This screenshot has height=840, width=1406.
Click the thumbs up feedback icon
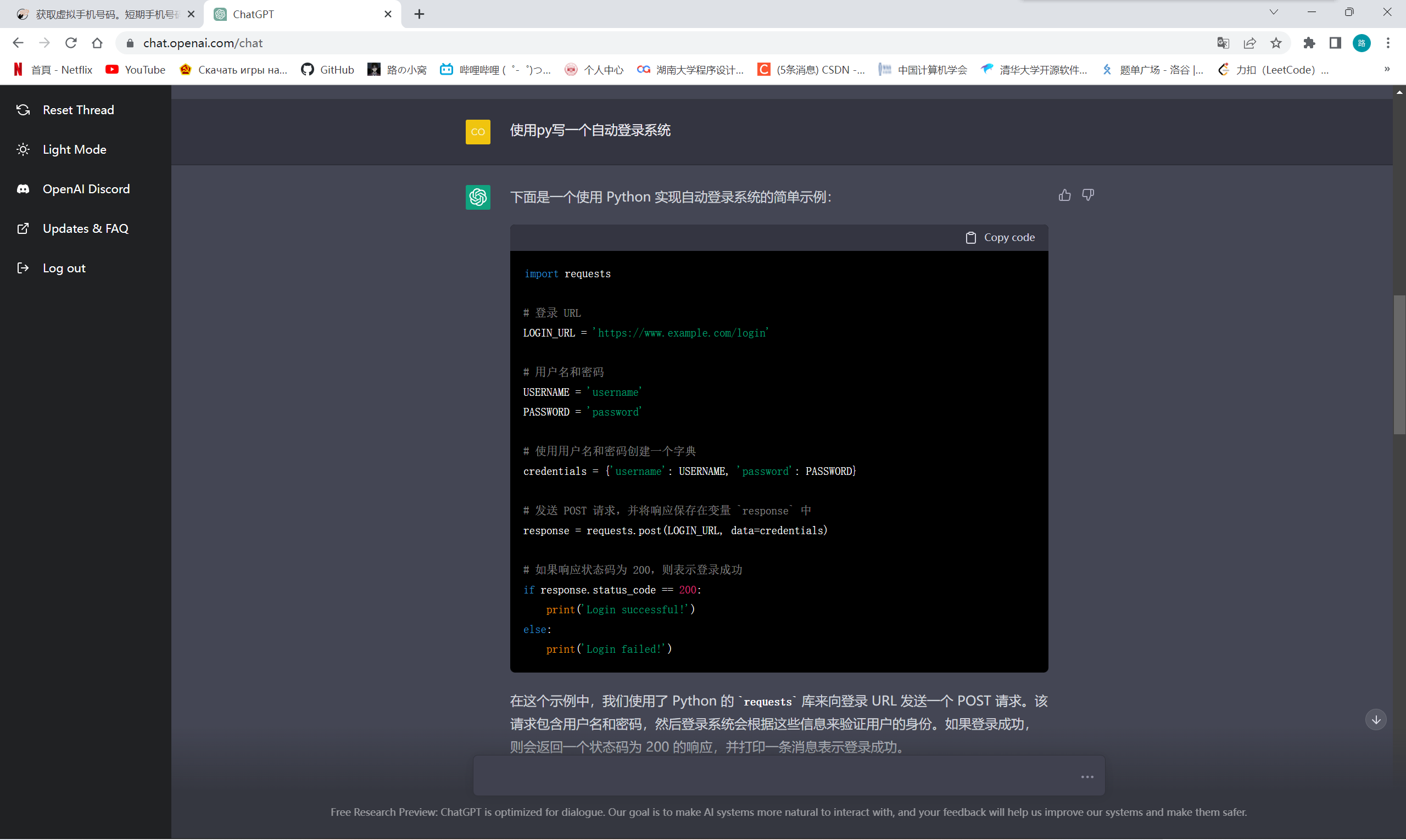click(1064, 195)
